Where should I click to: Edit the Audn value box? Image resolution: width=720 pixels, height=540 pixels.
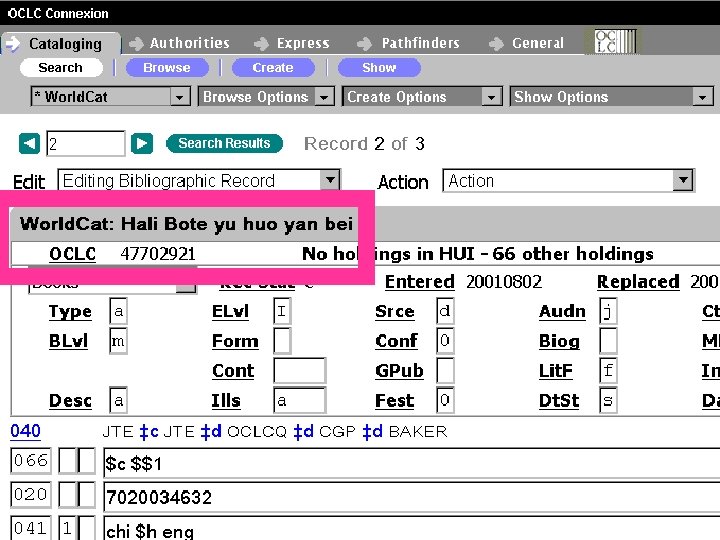tap(608, 311)
